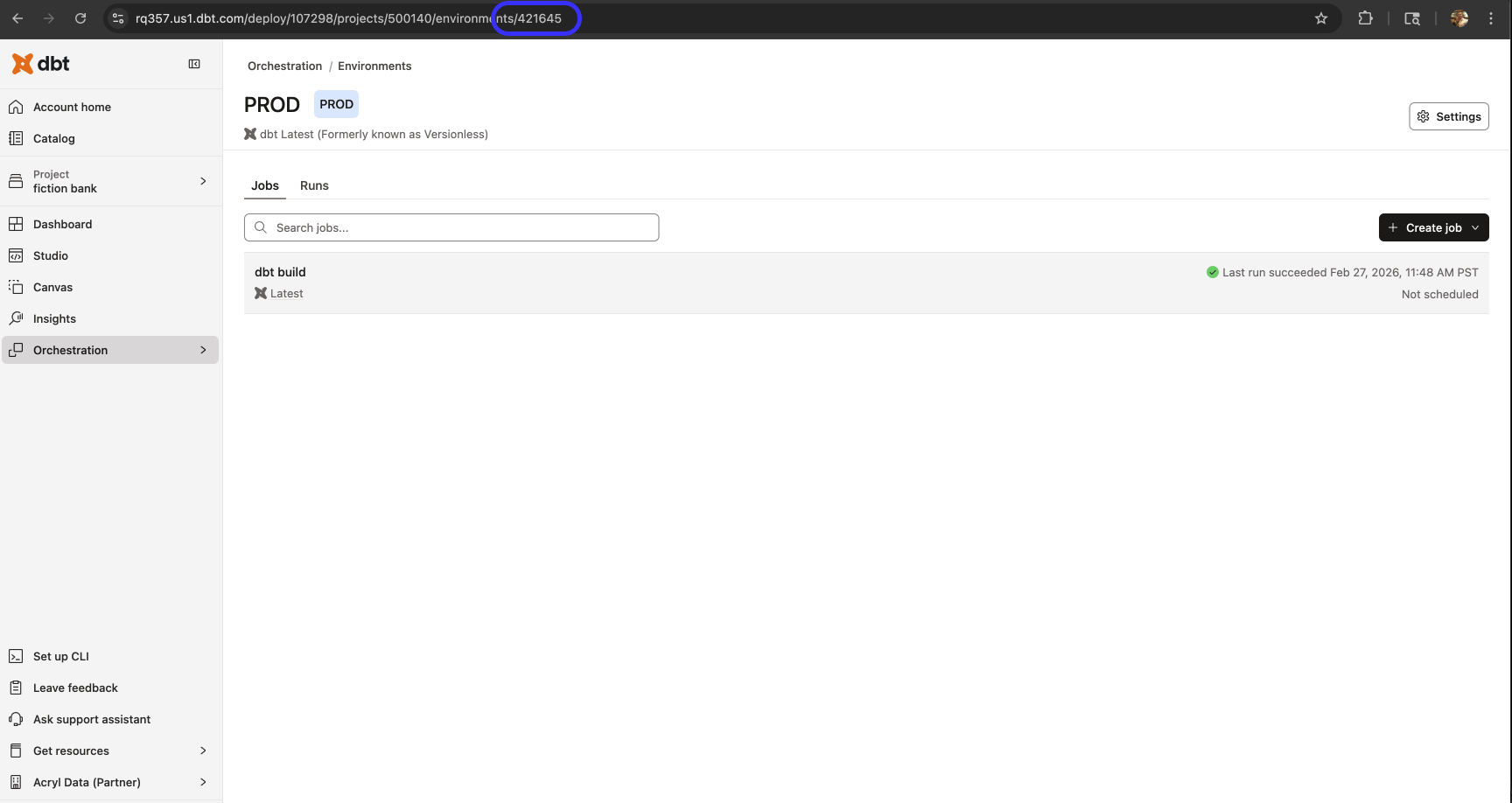
Task: Click the Insights magnifier chart icon
Action: click(16, 318)
